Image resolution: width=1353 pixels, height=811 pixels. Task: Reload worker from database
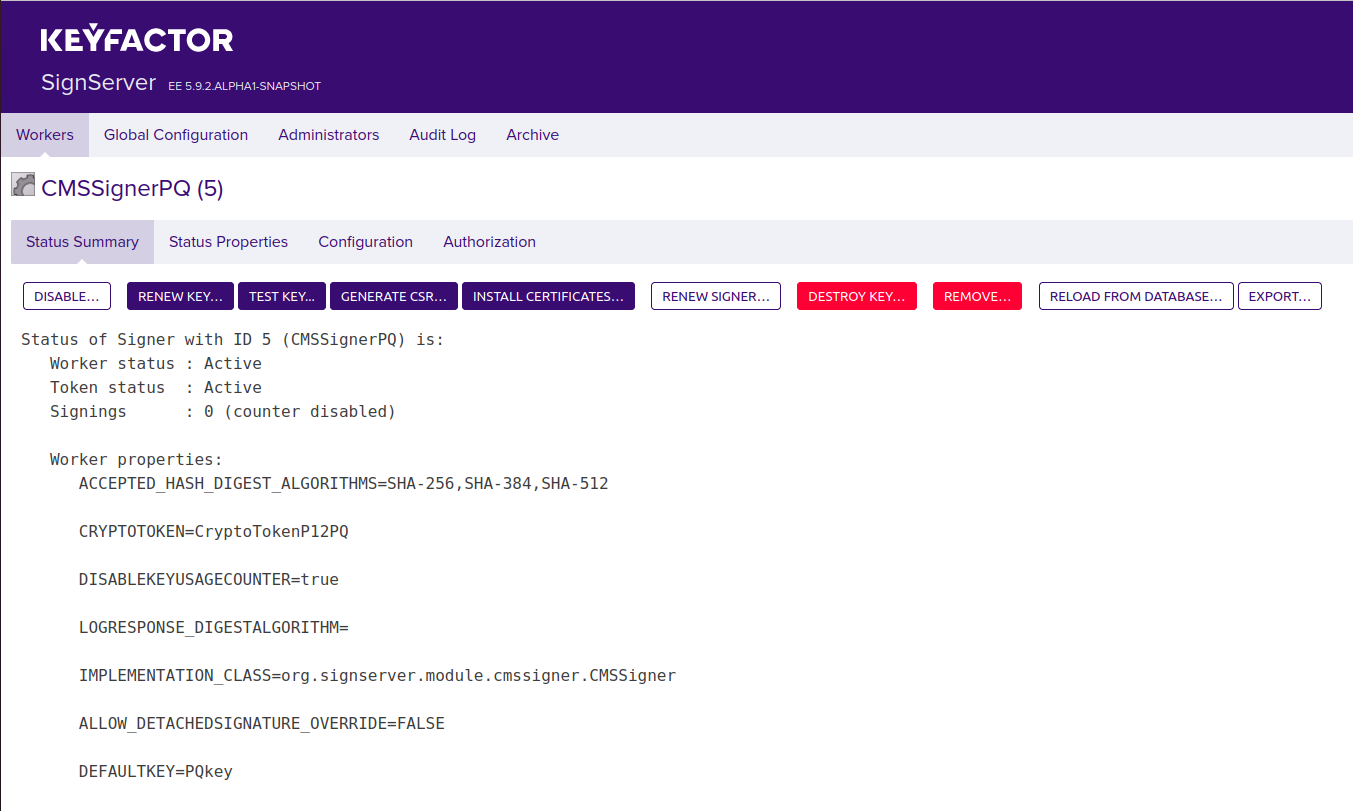(x=1135, y=296)
